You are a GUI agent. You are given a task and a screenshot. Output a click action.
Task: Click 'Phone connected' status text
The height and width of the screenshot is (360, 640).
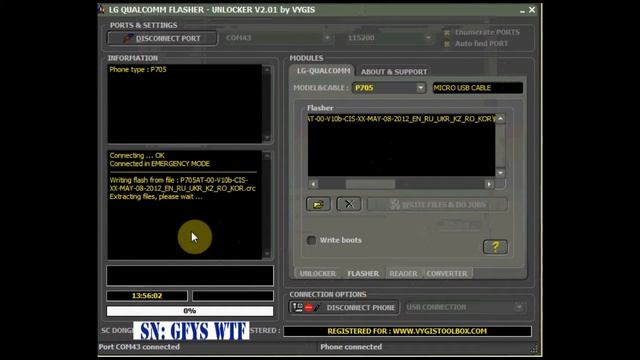pos(351,347)
